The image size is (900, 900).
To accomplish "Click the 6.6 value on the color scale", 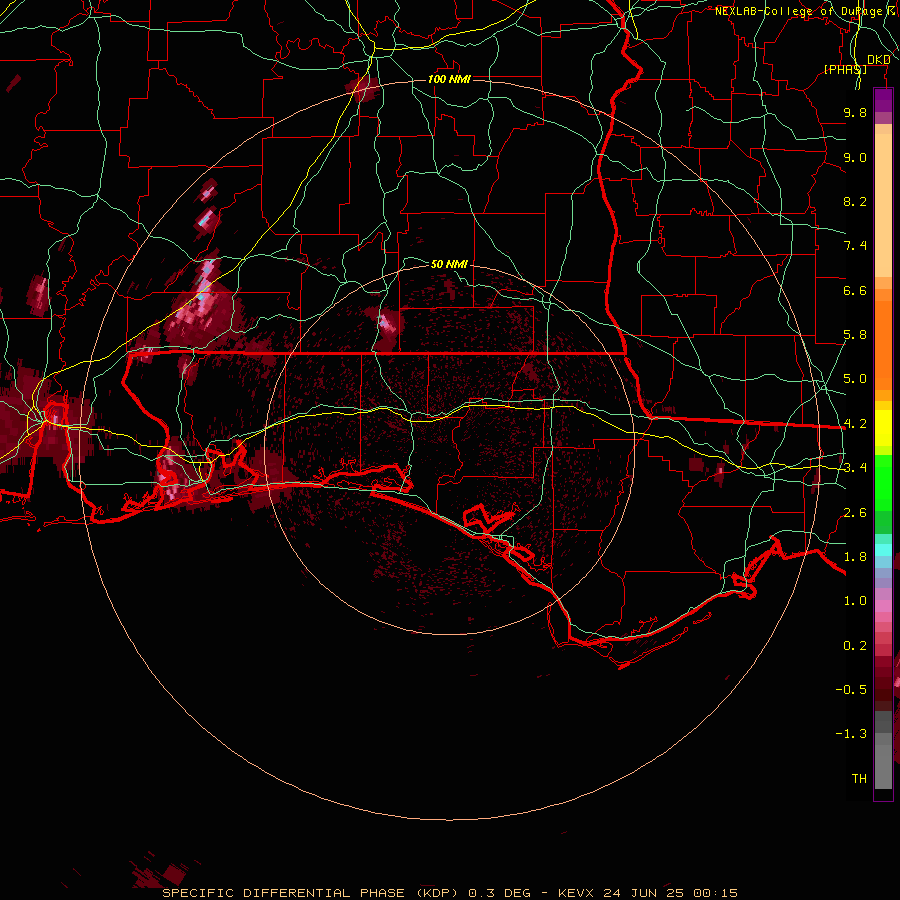I will 855,290.
